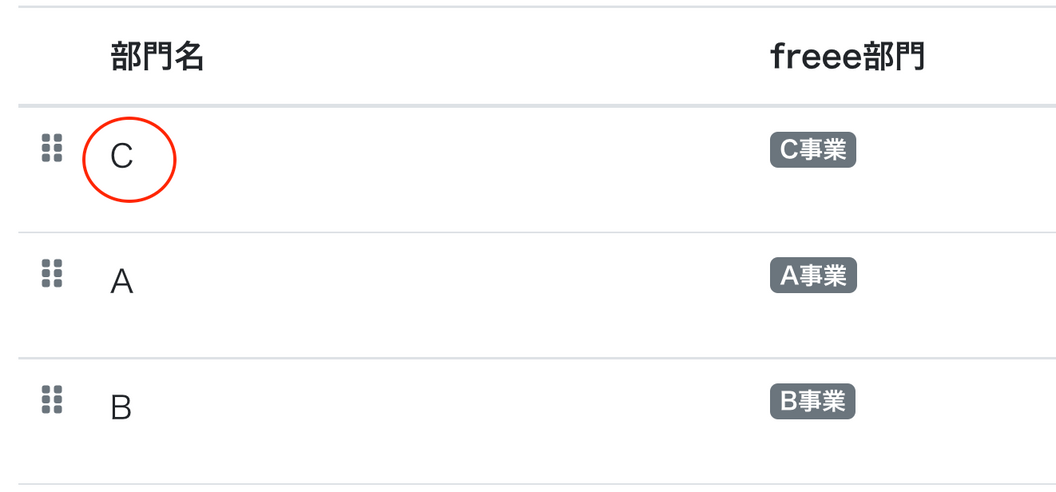1056x492 pixels.
Task: Click department name C circled in red
Action: pyautogui.click(x=122, y=157)
